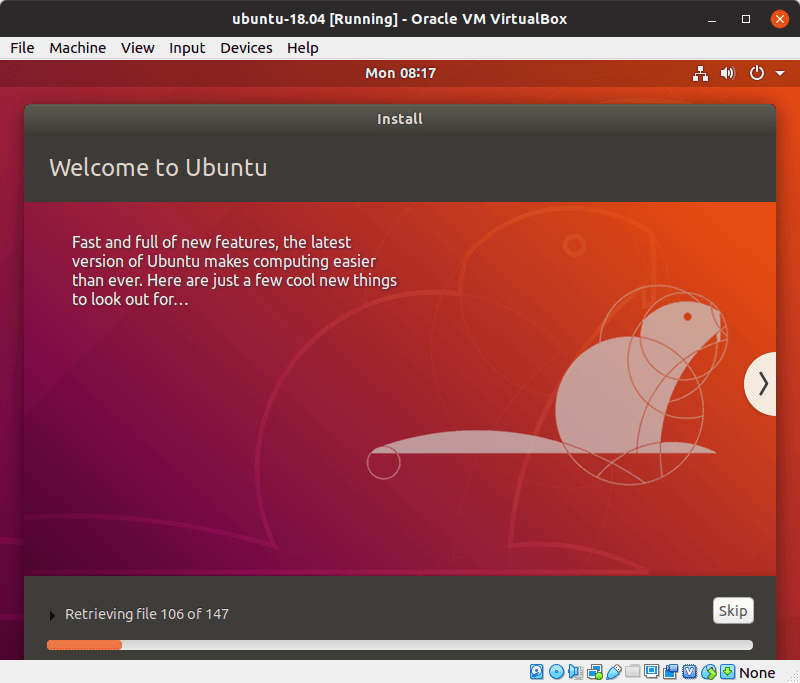Expand the installer details triangle

(x=52, y=616)
